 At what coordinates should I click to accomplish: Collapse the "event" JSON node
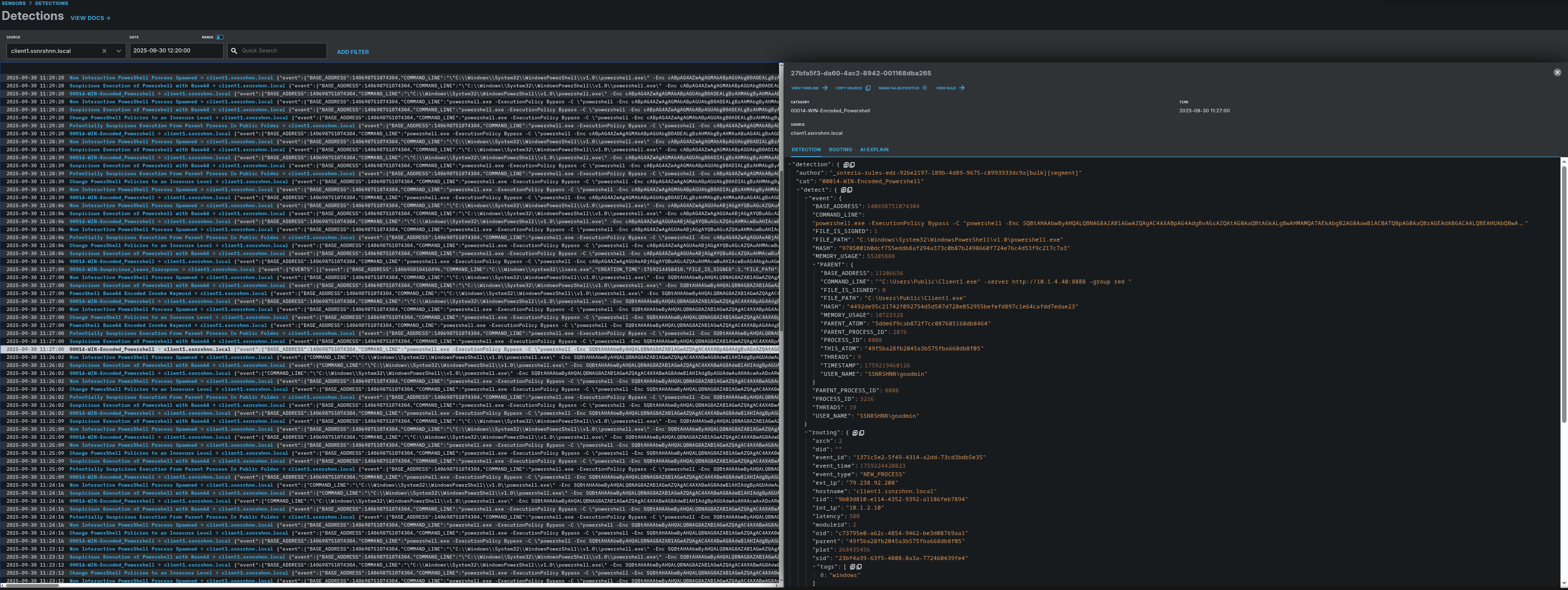tap(807, 198)
